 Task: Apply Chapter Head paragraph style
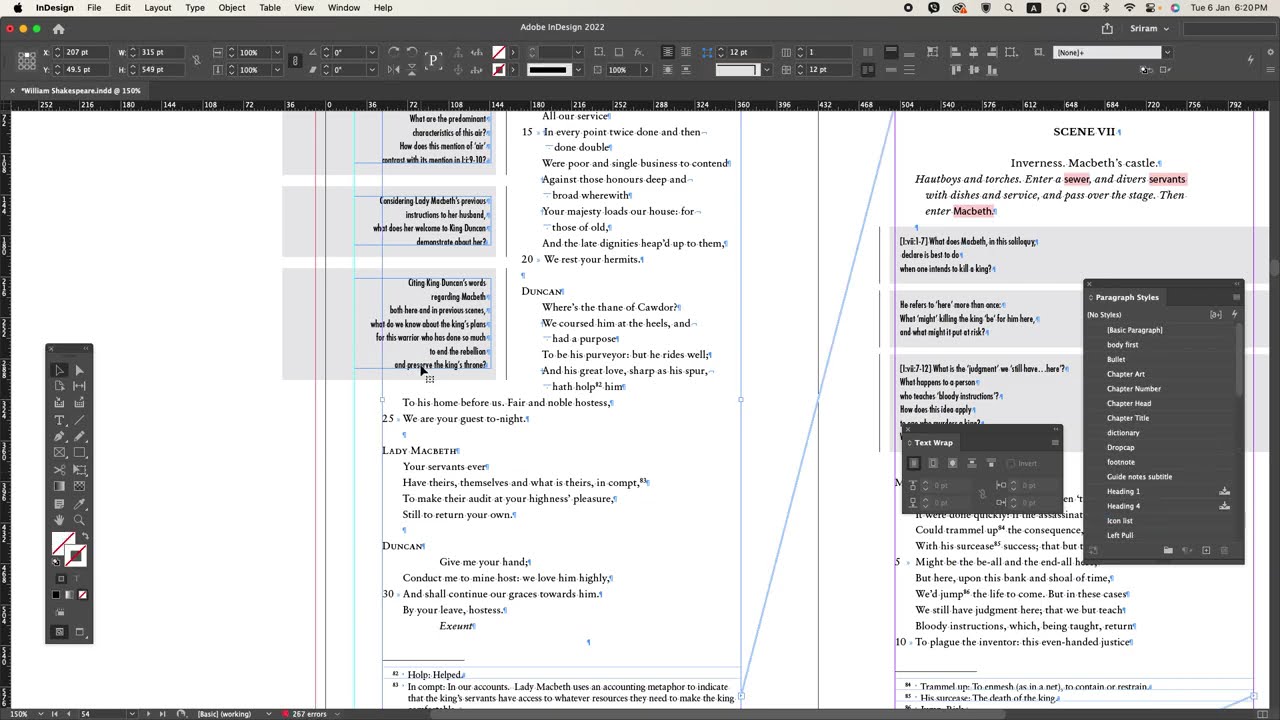pyautogui.click(x=1128, y=403)
